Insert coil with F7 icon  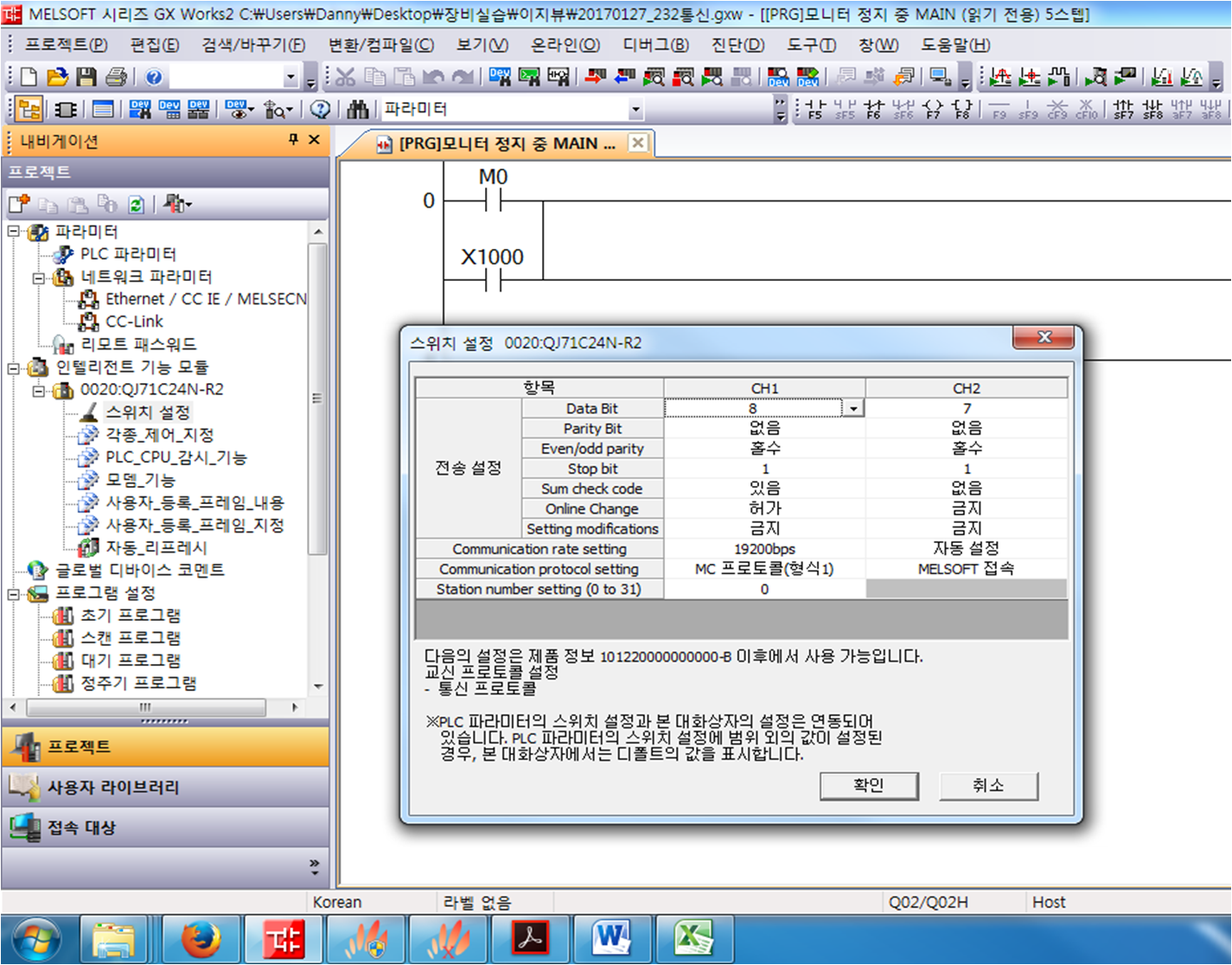(933, 109)
